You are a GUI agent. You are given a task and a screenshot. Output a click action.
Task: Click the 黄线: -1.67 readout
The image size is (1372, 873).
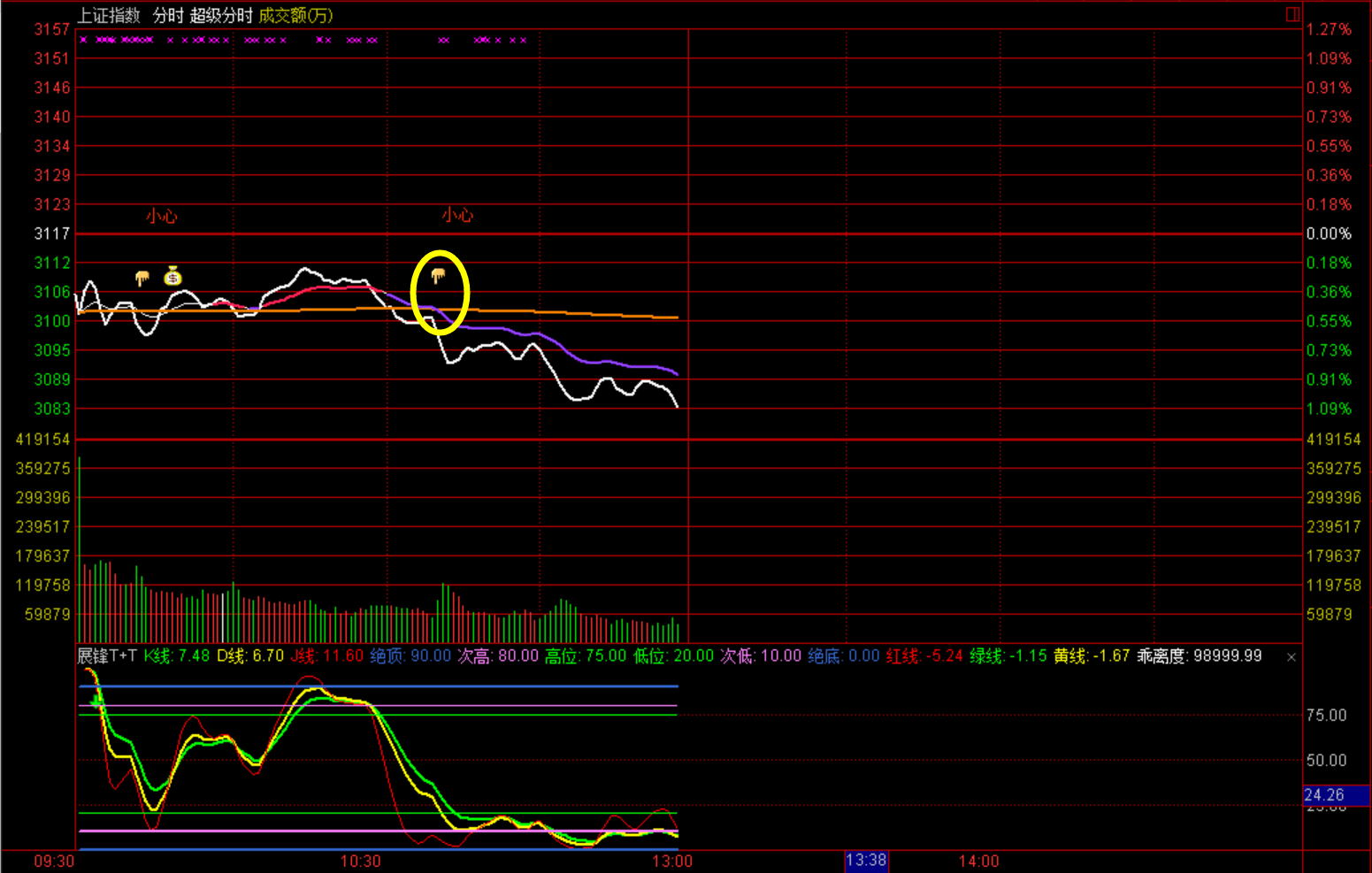[x=1092, y=655]
